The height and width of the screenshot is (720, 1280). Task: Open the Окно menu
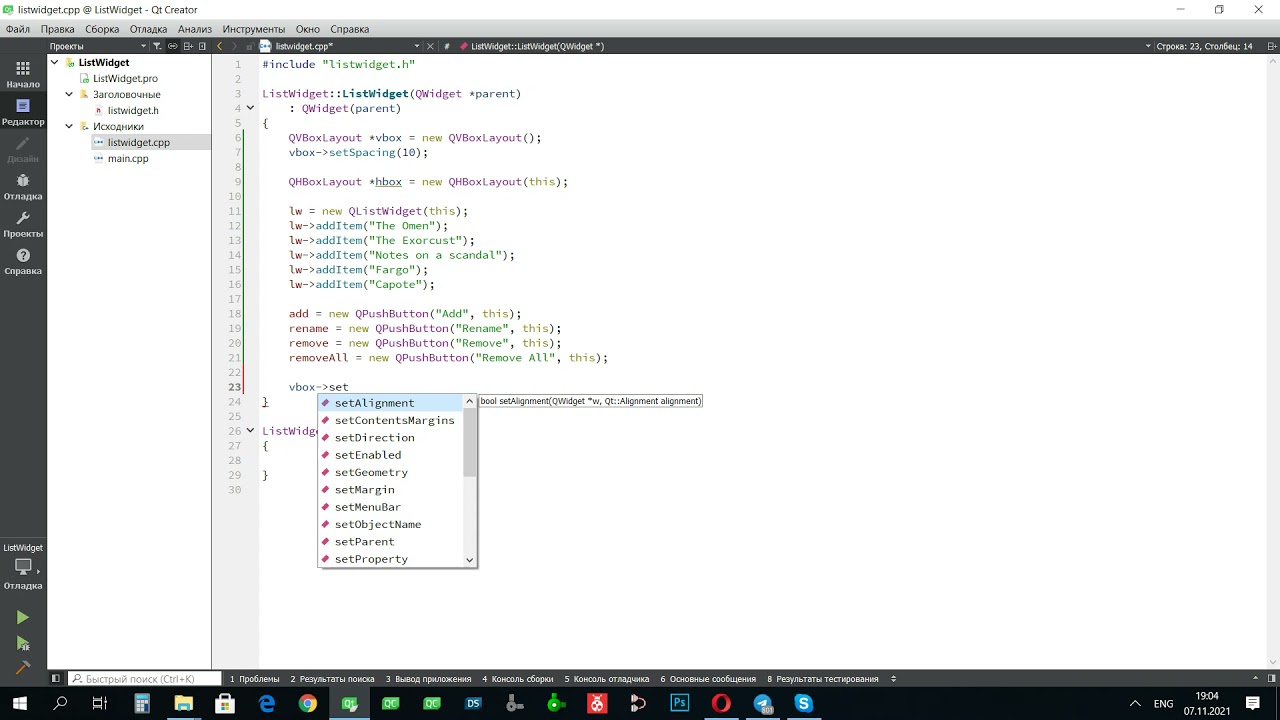click(x=308, y=29)
